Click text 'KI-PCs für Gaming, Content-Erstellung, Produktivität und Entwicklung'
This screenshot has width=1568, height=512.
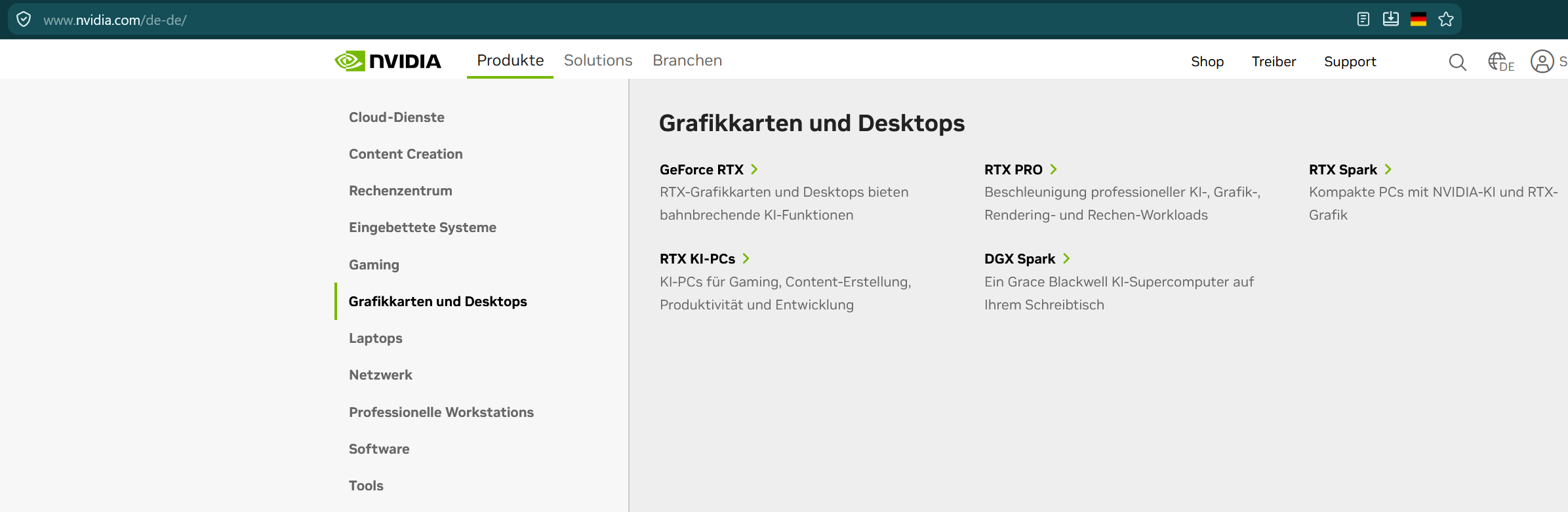click(786, 293)
